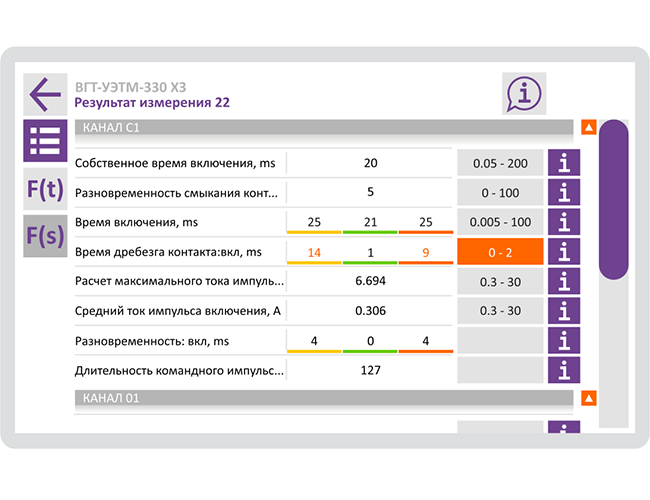Open the F(s) graph view

click(45, 235)
